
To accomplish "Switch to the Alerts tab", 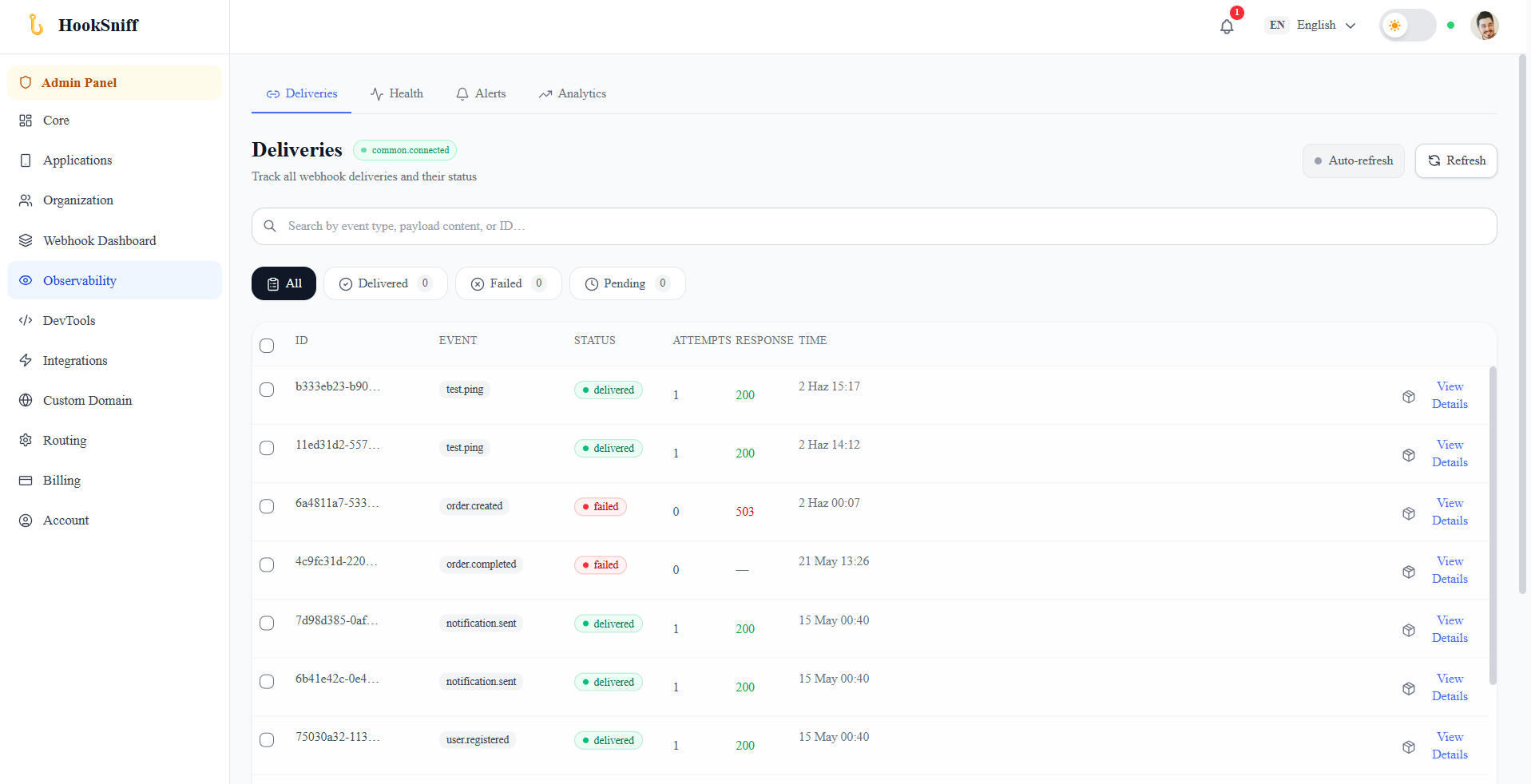I will click(x=481, y=93).
